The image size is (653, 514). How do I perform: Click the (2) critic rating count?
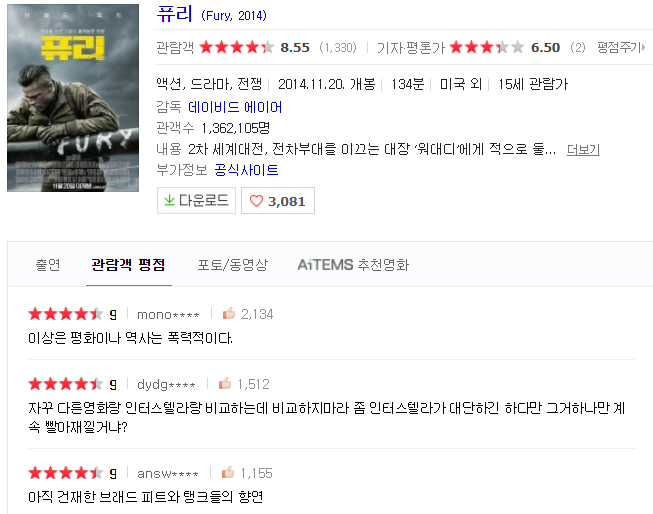point(578,48)
